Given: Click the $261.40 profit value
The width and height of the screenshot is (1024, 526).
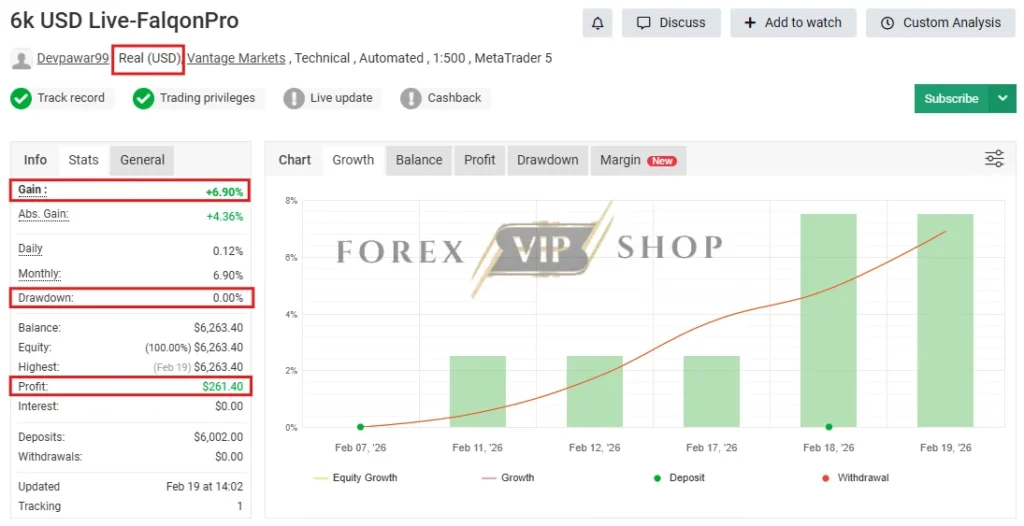Looking at the screenshot, I should coord(222,386).
